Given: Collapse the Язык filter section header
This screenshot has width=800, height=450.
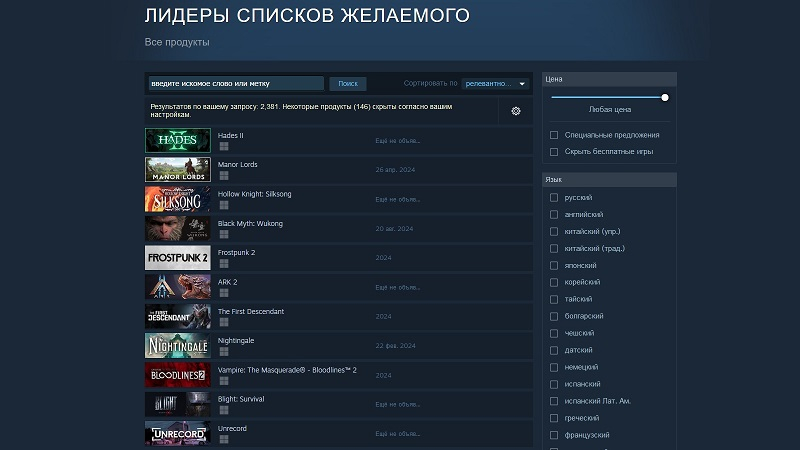Looking at the screenshot, I should pyautogui.click(x=609, y=179).
